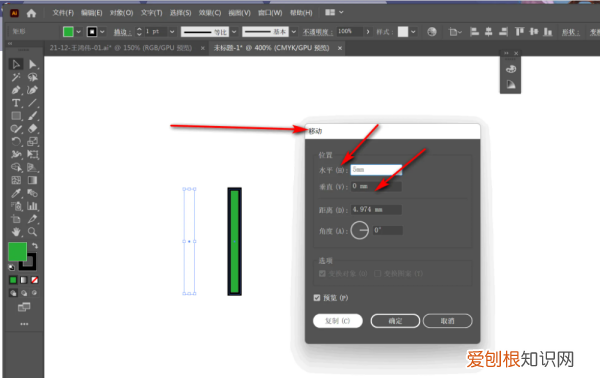
Task: Select the Hand tool
Action: (16, 232)
